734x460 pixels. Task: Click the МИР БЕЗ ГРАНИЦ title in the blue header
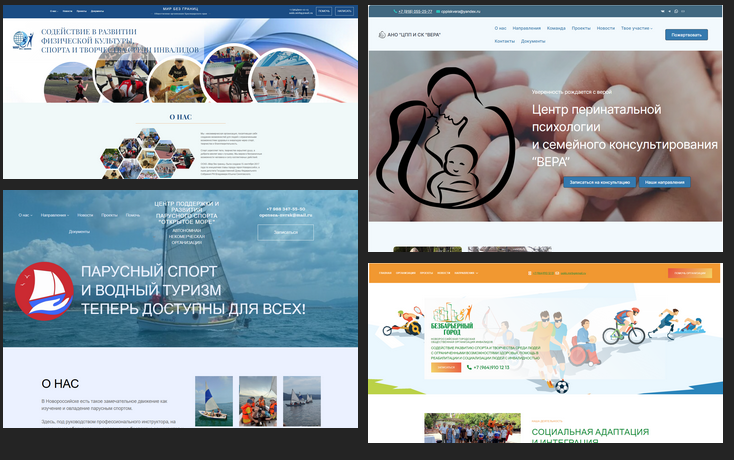click(x=181, y=9)
